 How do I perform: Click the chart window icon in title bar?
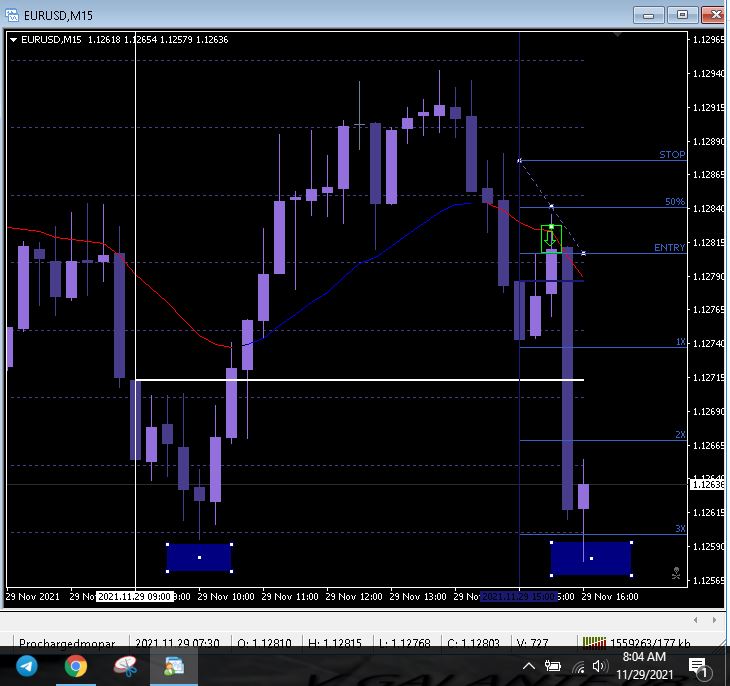tap(12, 15)
